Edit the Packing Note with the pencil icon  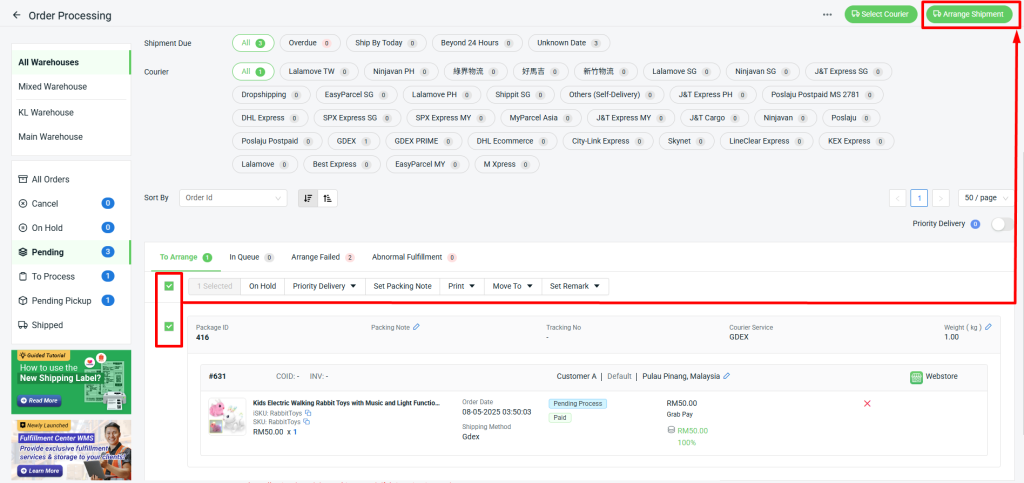(417, 327)
